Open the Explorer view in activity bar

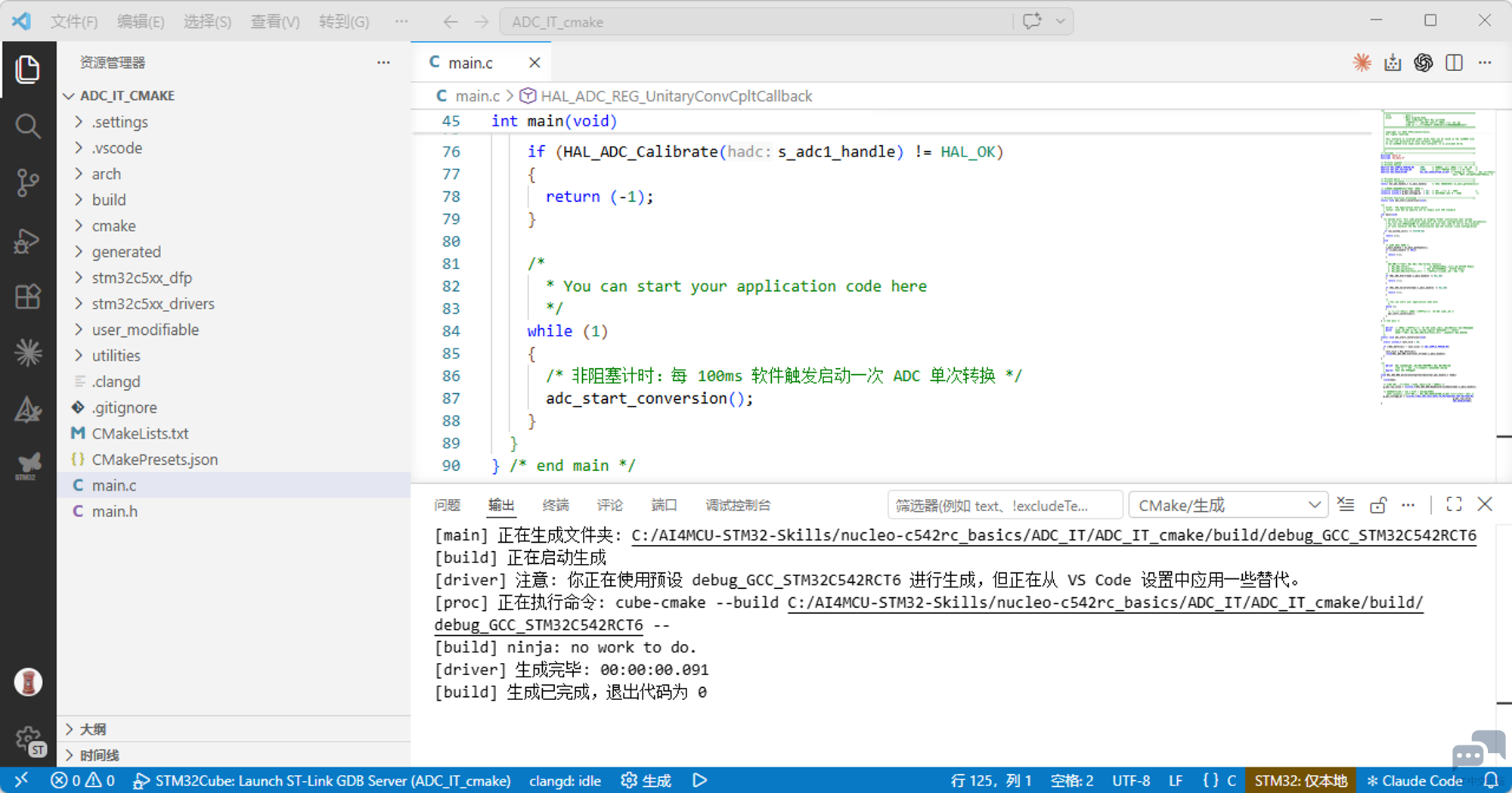28,70
